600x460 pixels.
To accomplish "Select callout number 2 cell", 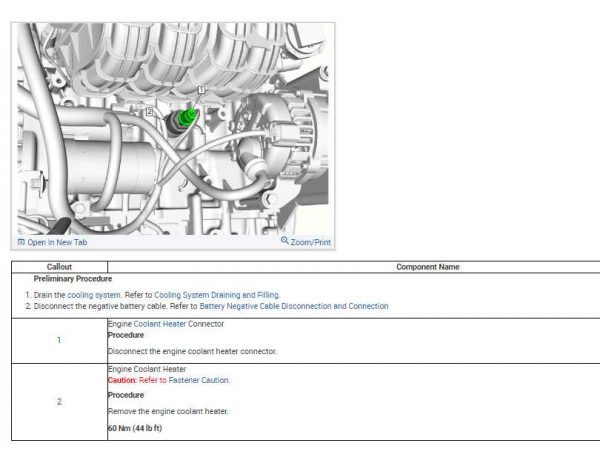I will tap(59, 402).
